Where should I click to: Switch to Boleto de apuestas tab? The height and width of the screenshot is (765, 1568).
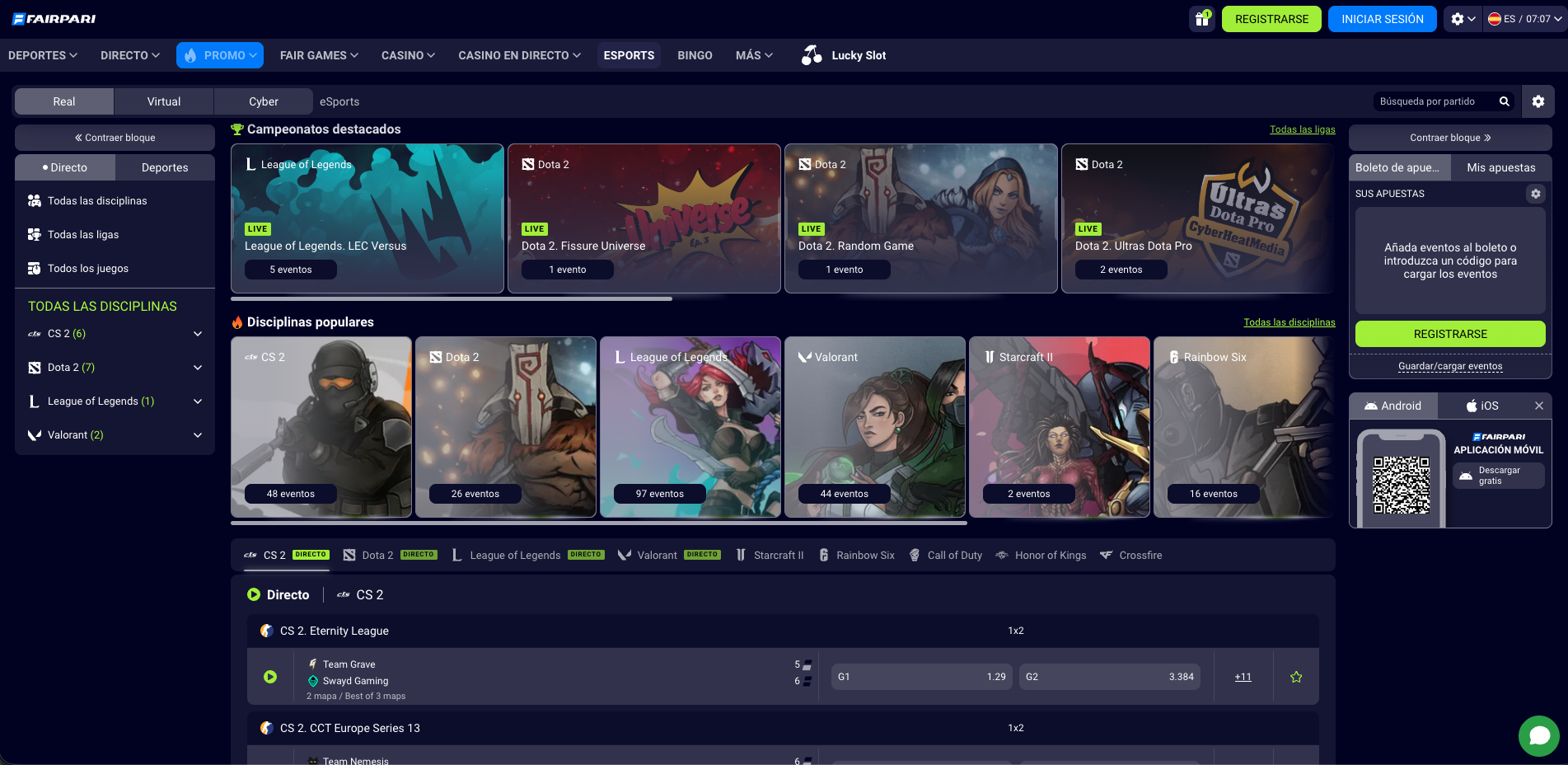(x=1399, y=167)
